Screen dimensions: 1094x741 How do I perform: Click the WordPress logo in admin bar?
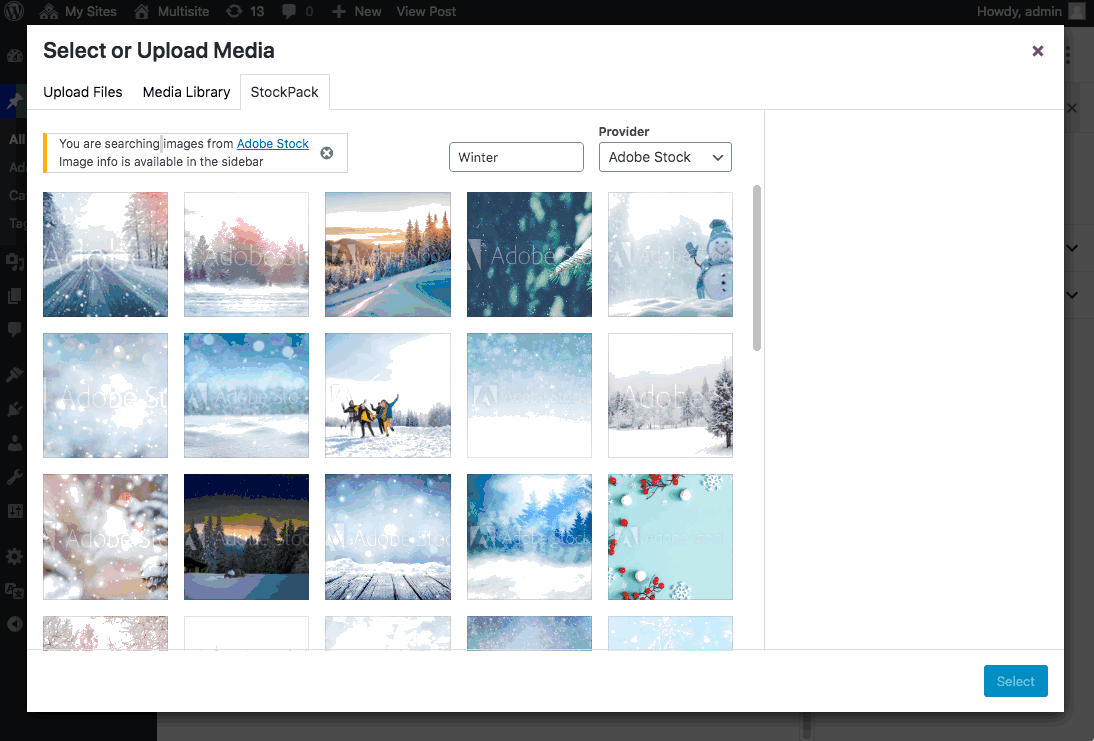pyautogui.click(x=15, y=12)
